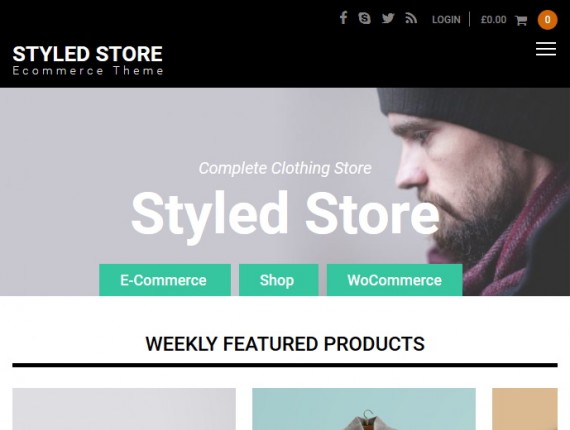Click the WEEKLY FEATURED PRODUCTS heading
Viewport: 570px width, 430px height.
coord(285,344)
